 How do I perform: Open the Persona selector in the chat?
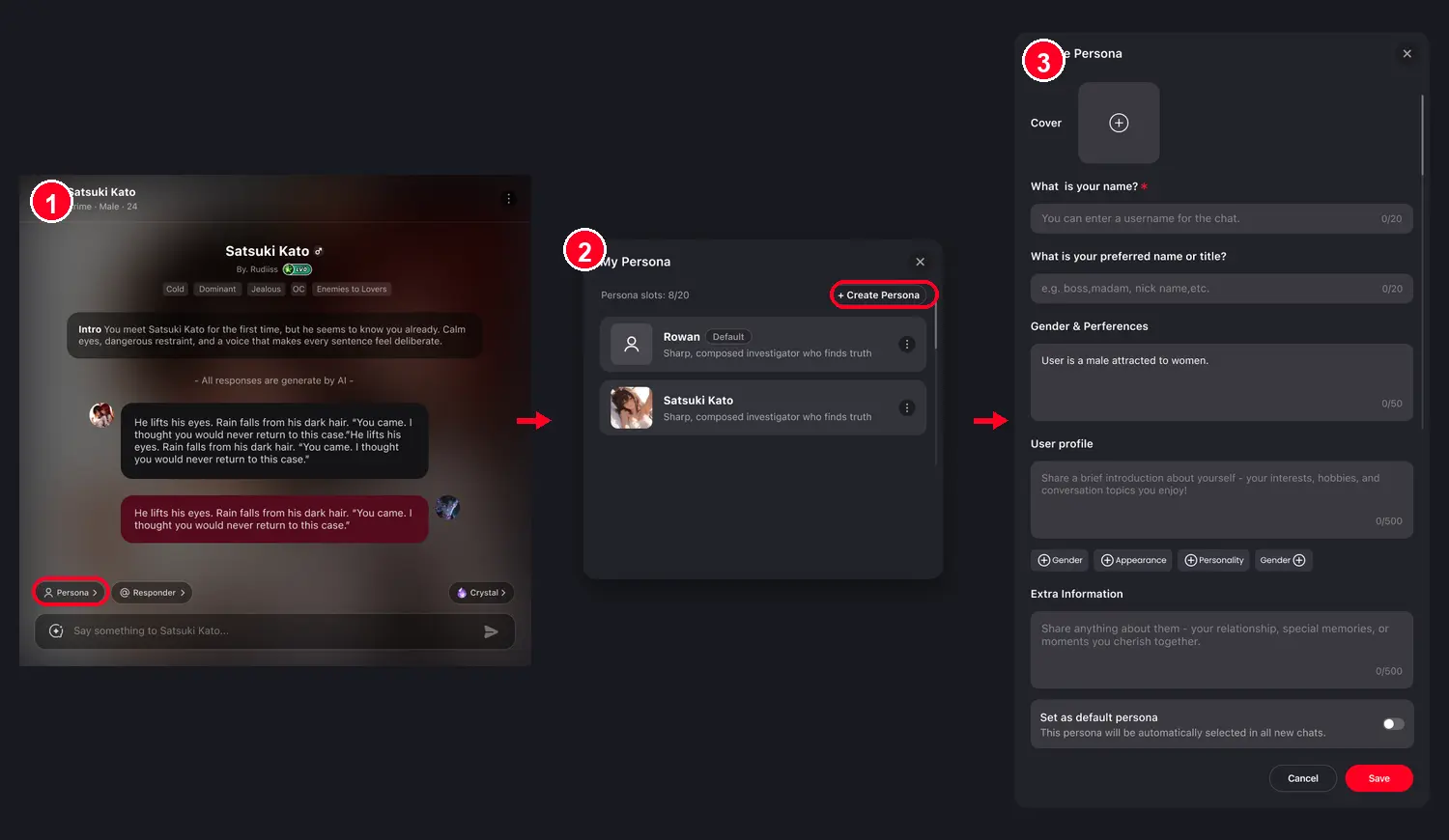71,593
